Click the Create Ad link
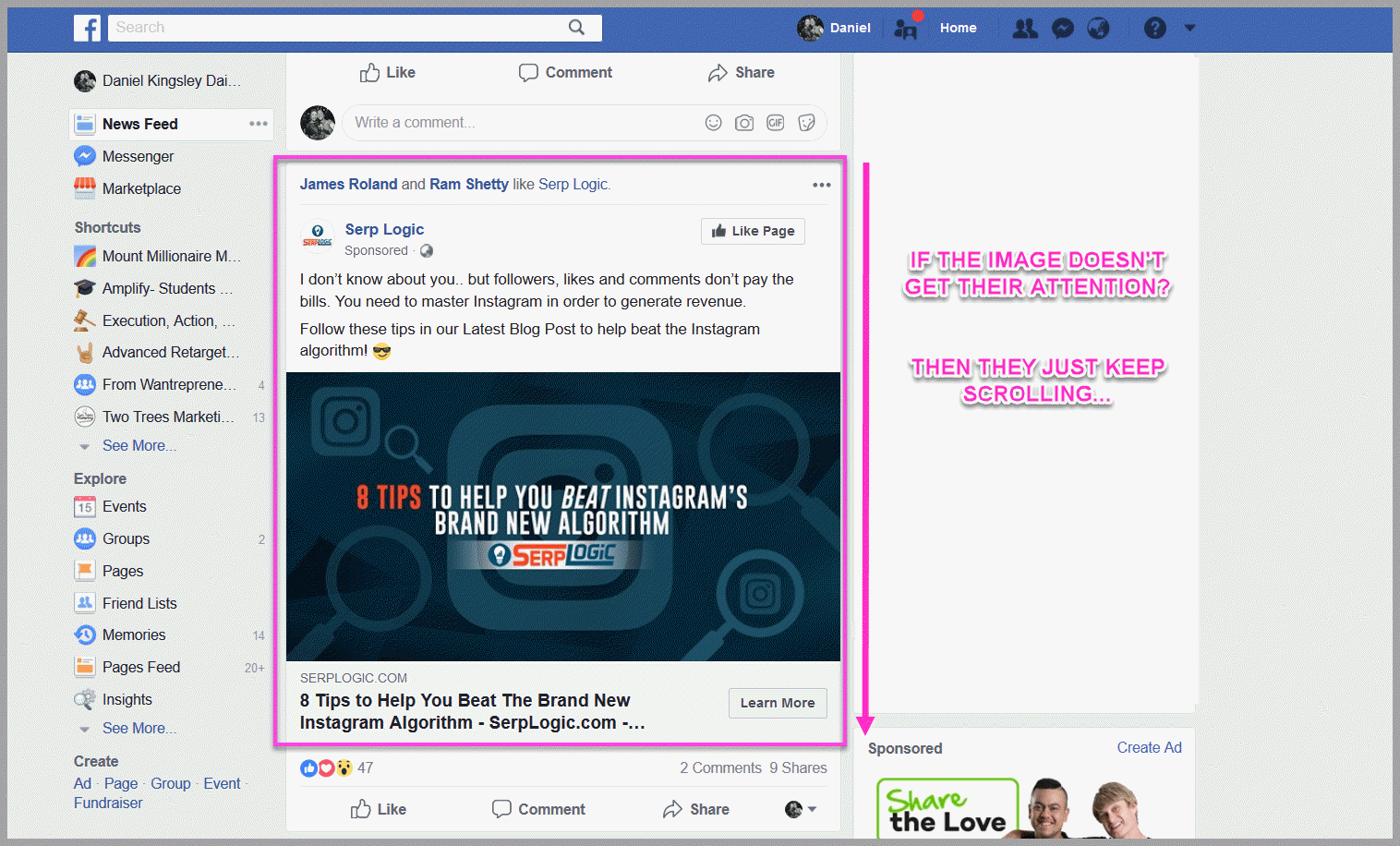The width and height of the screenshot is (1400, 846). pyautogui.click(x=1149, y=748)
